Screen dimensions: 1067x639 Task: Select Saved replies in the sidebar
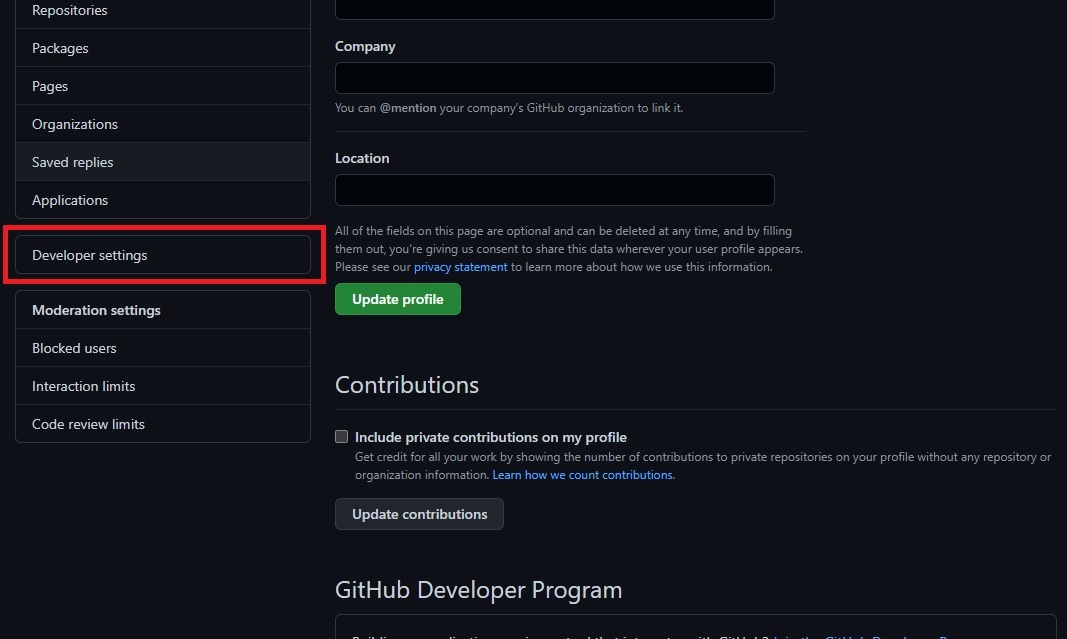[72, 162]
